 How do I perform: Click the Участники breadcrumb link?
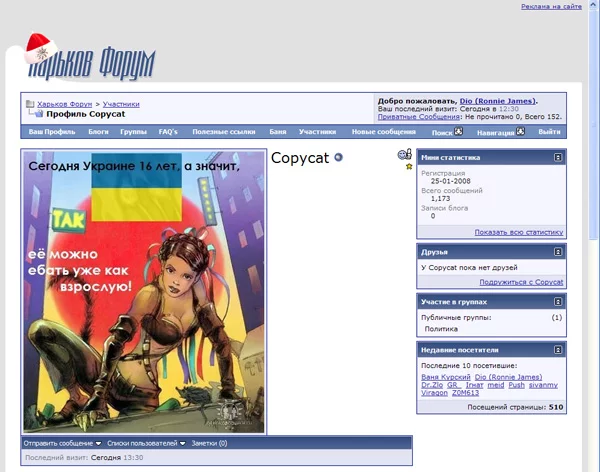(x=121, y=104)
